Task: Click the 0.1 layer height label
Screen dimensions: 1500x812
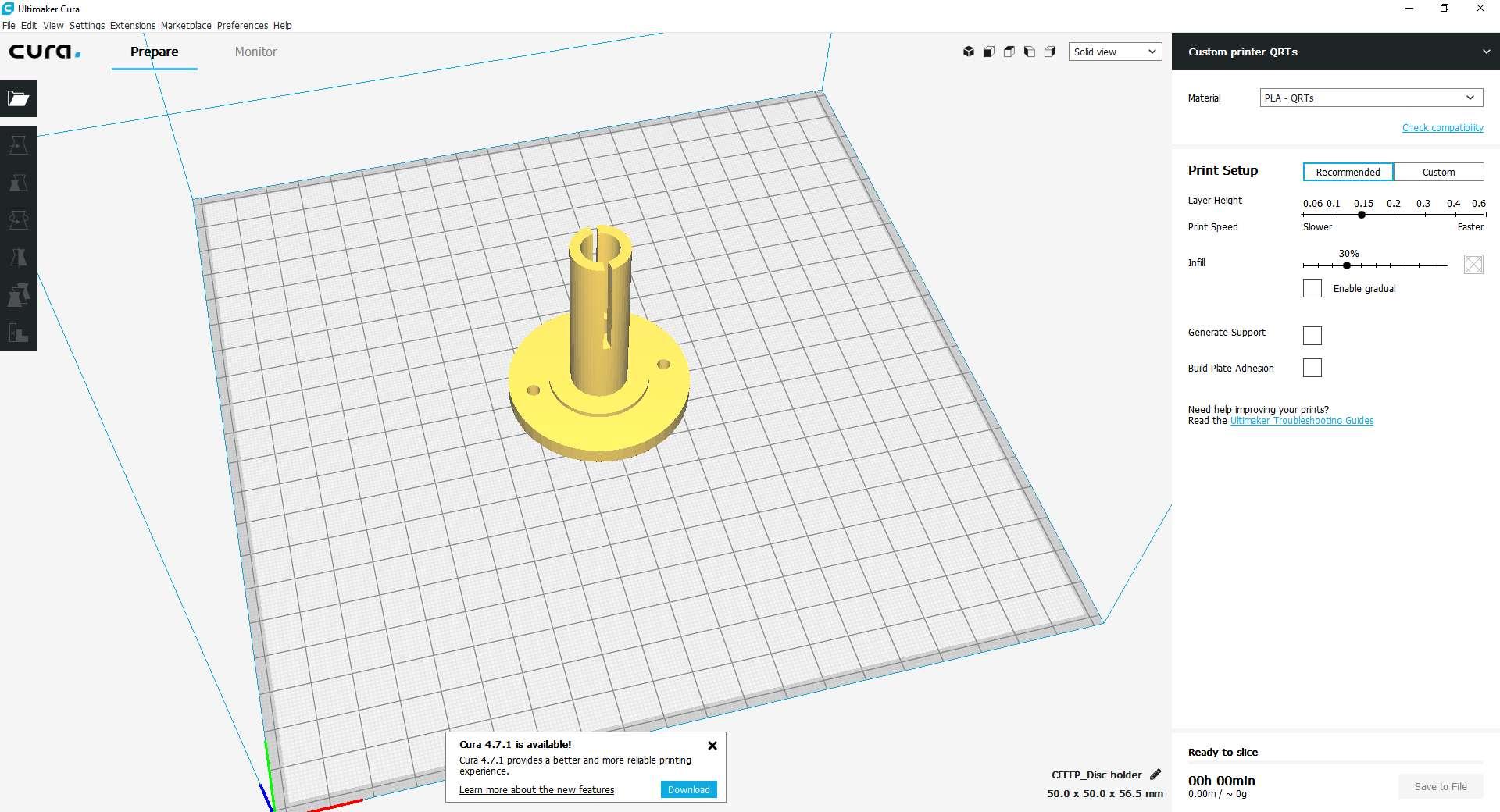Action: tap(1334, 203)
